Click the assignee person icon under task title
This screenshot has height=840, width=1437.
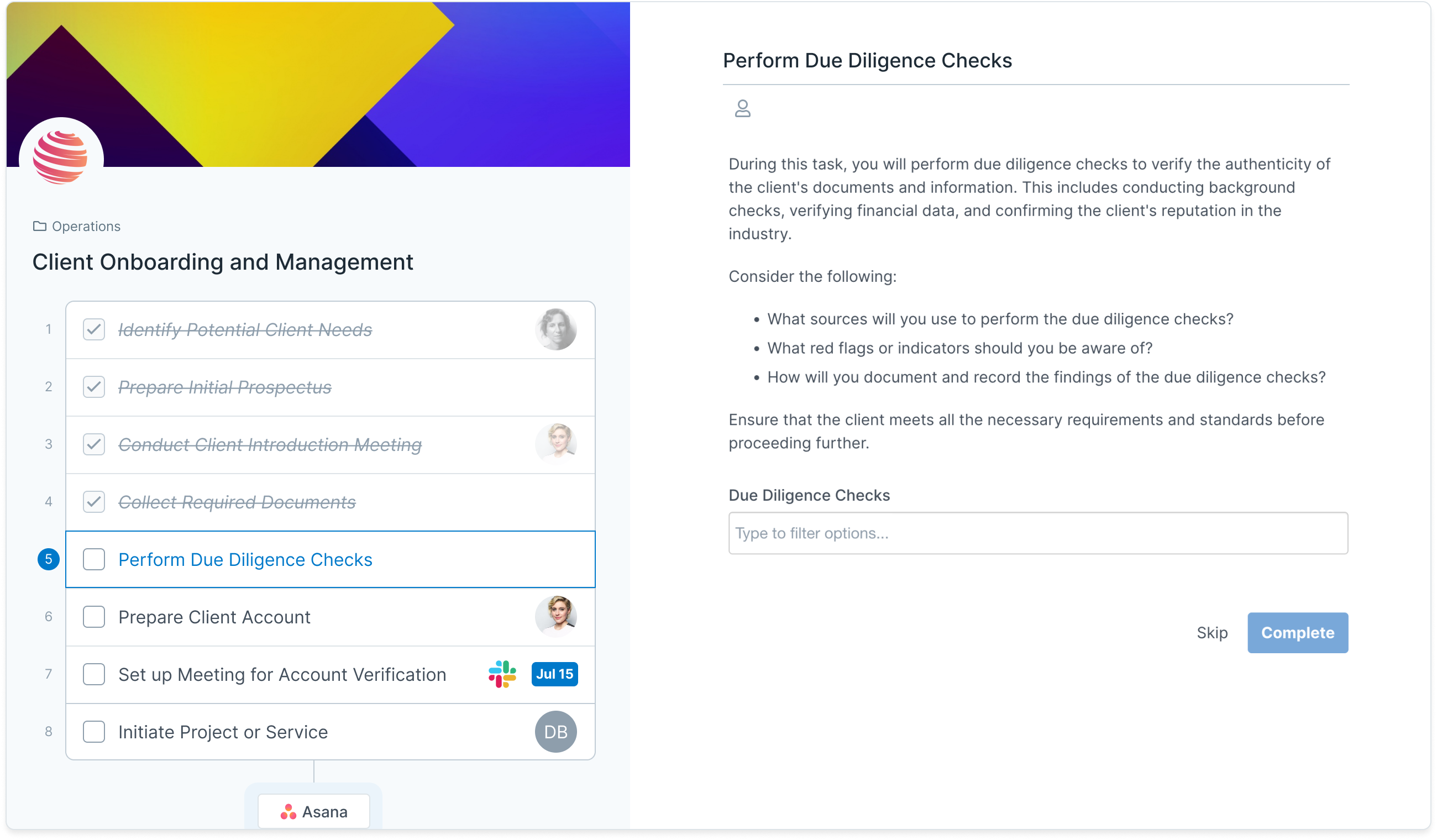(x=742, y=108)
